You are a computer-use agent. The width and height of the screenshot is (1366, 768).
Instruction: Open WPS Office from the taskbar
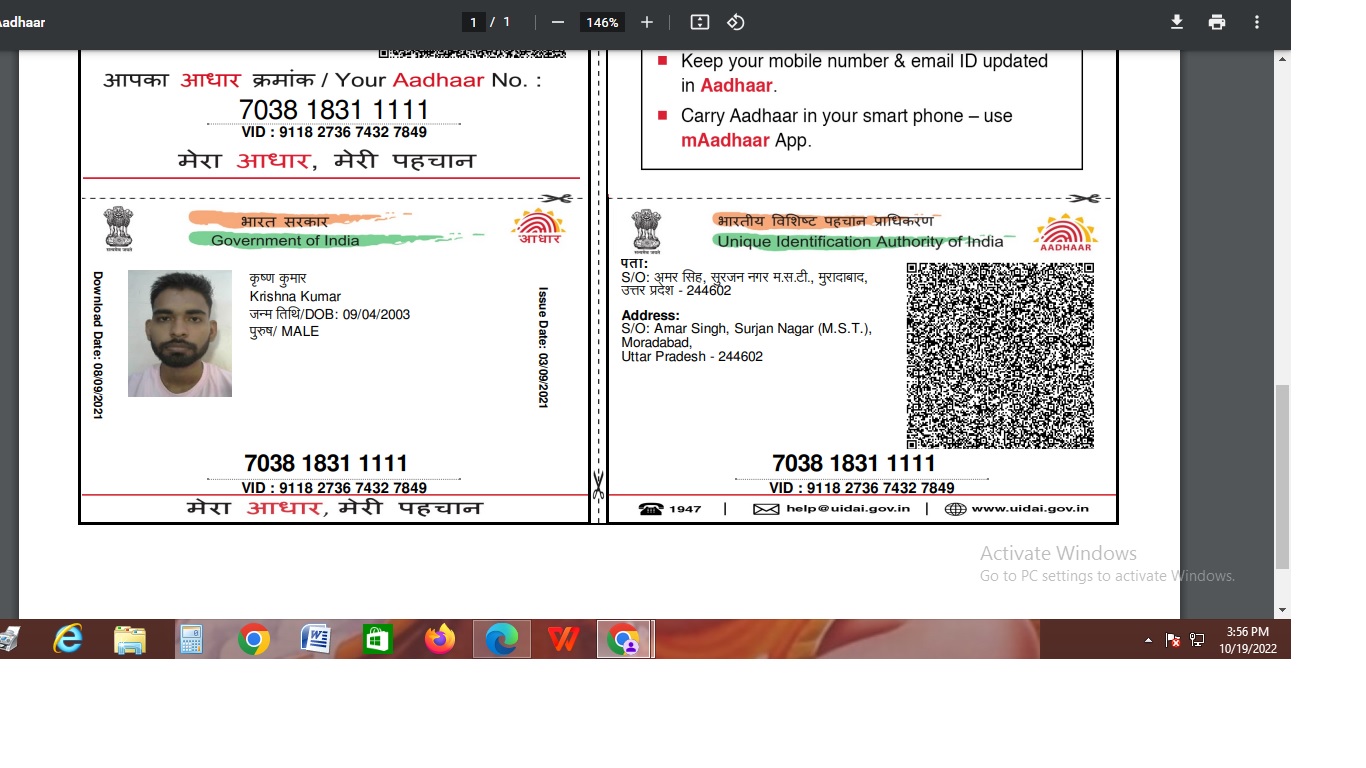tap(563, 639)
